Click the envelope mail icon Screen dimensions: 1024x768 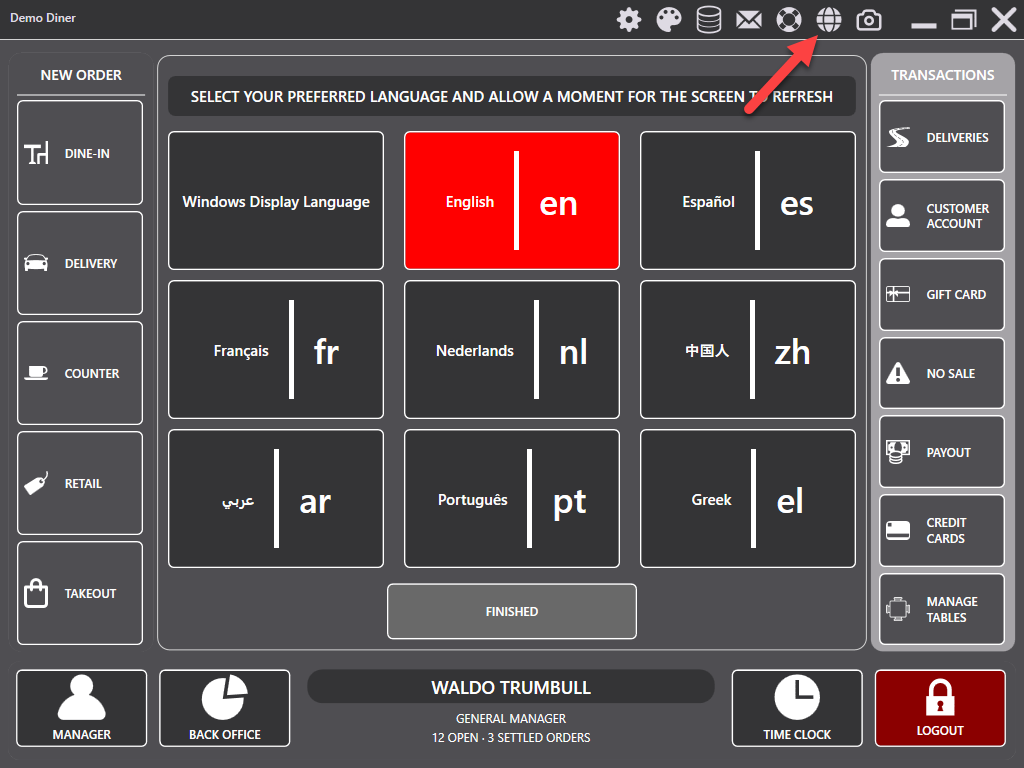749,19
